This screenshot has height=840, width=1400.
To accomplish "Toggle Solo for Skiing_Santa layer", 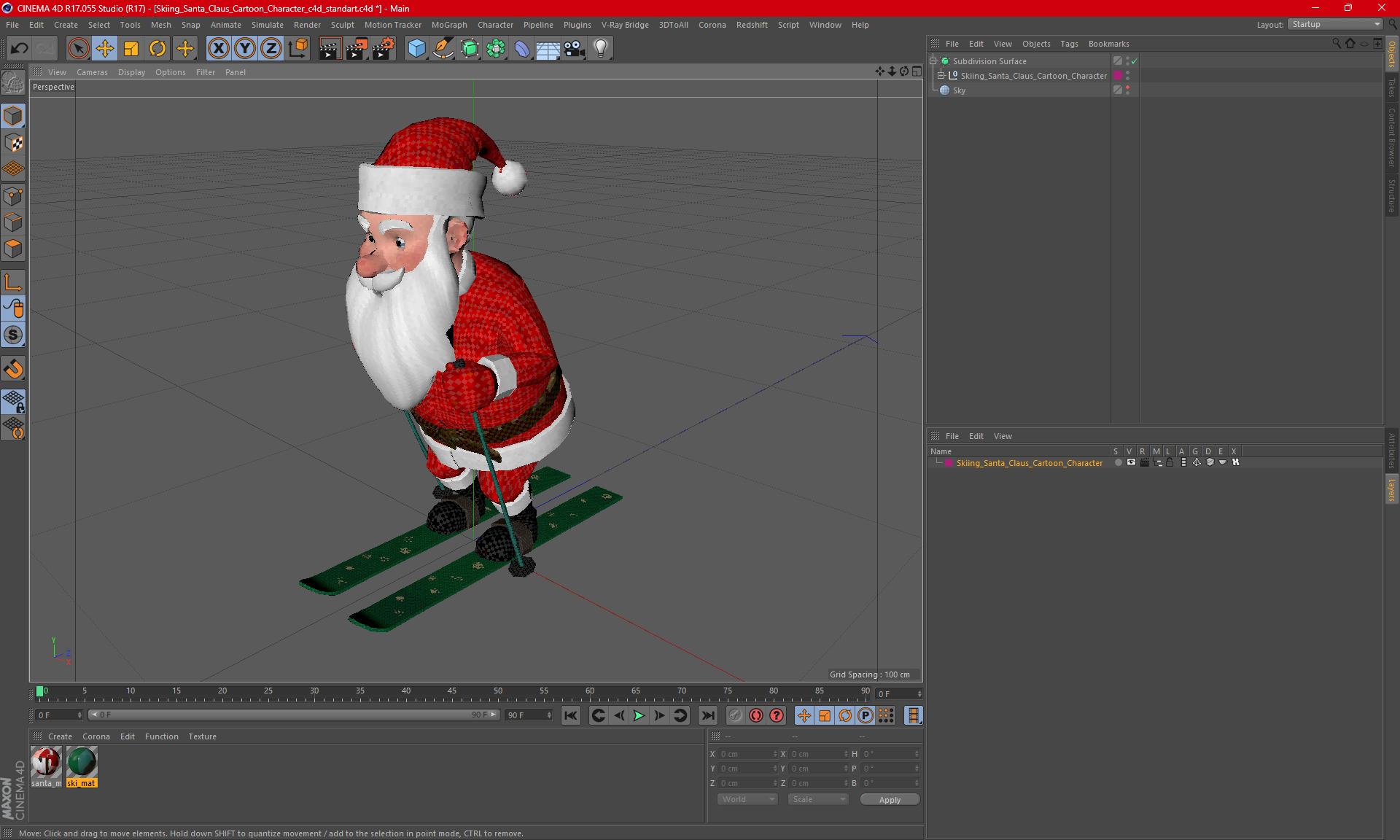I will pos(1118,463).
